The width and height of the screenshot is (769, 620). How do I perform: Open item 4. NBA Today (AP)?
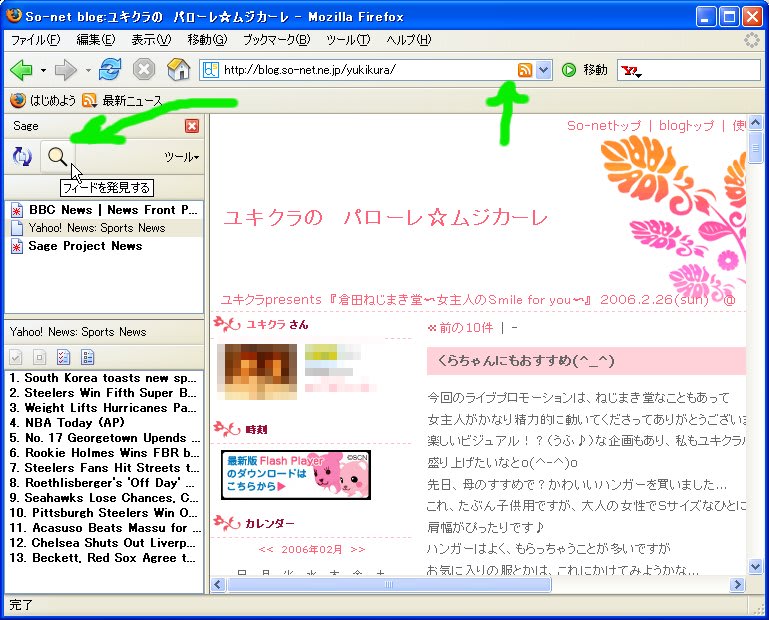point(104,423)
